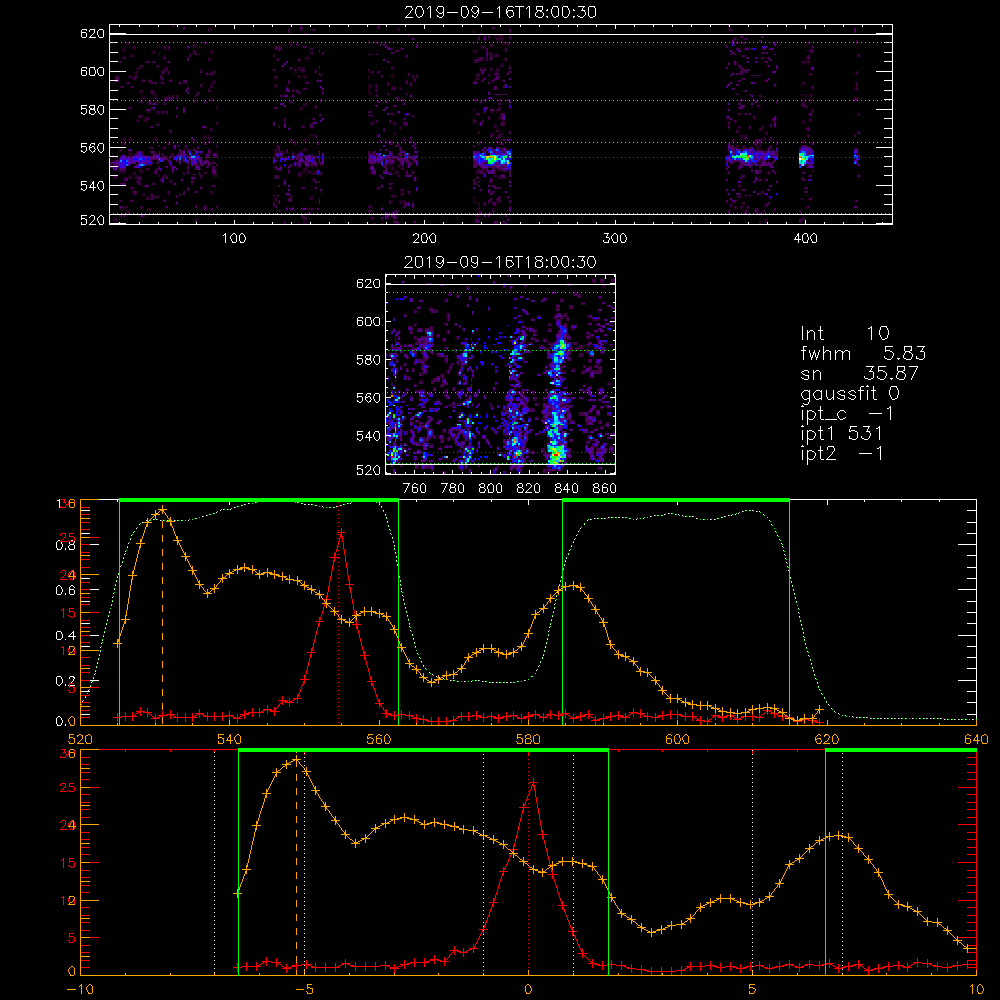Click the thick green bar atop bottom plot's left window
The height and width of the screenshot is (1000, 1000).
423,751
